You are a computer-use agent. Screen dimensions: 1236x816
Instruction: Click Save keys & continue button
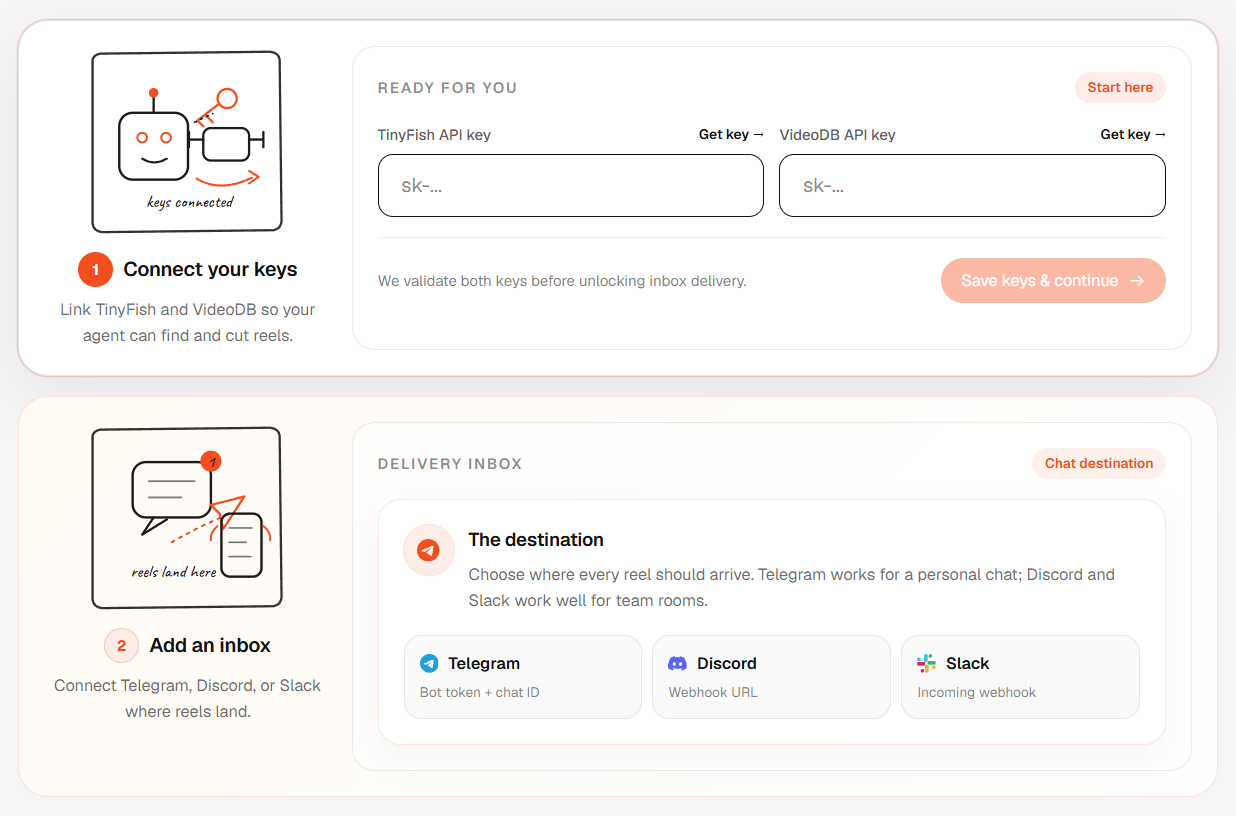1053,280
